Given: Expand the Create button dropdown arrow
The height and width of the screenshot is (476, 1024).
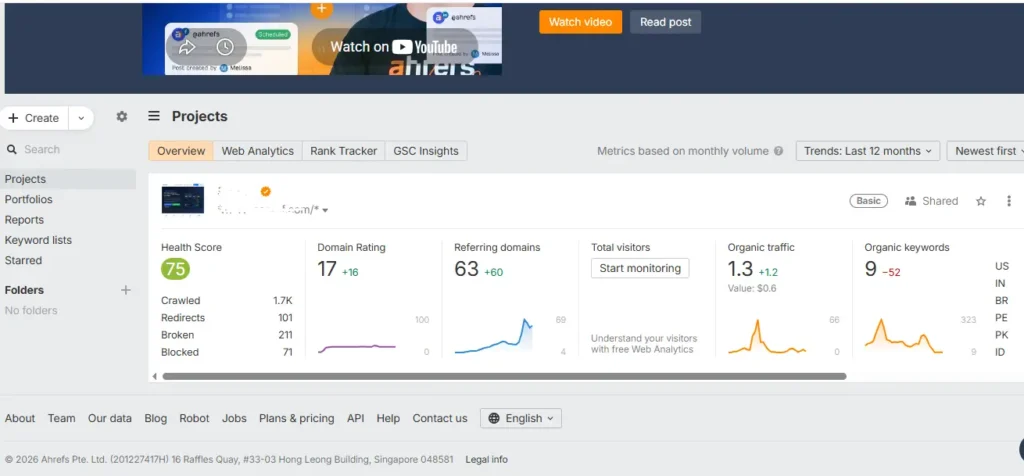Looking at the screenshot, I should (x=81, y=118).
